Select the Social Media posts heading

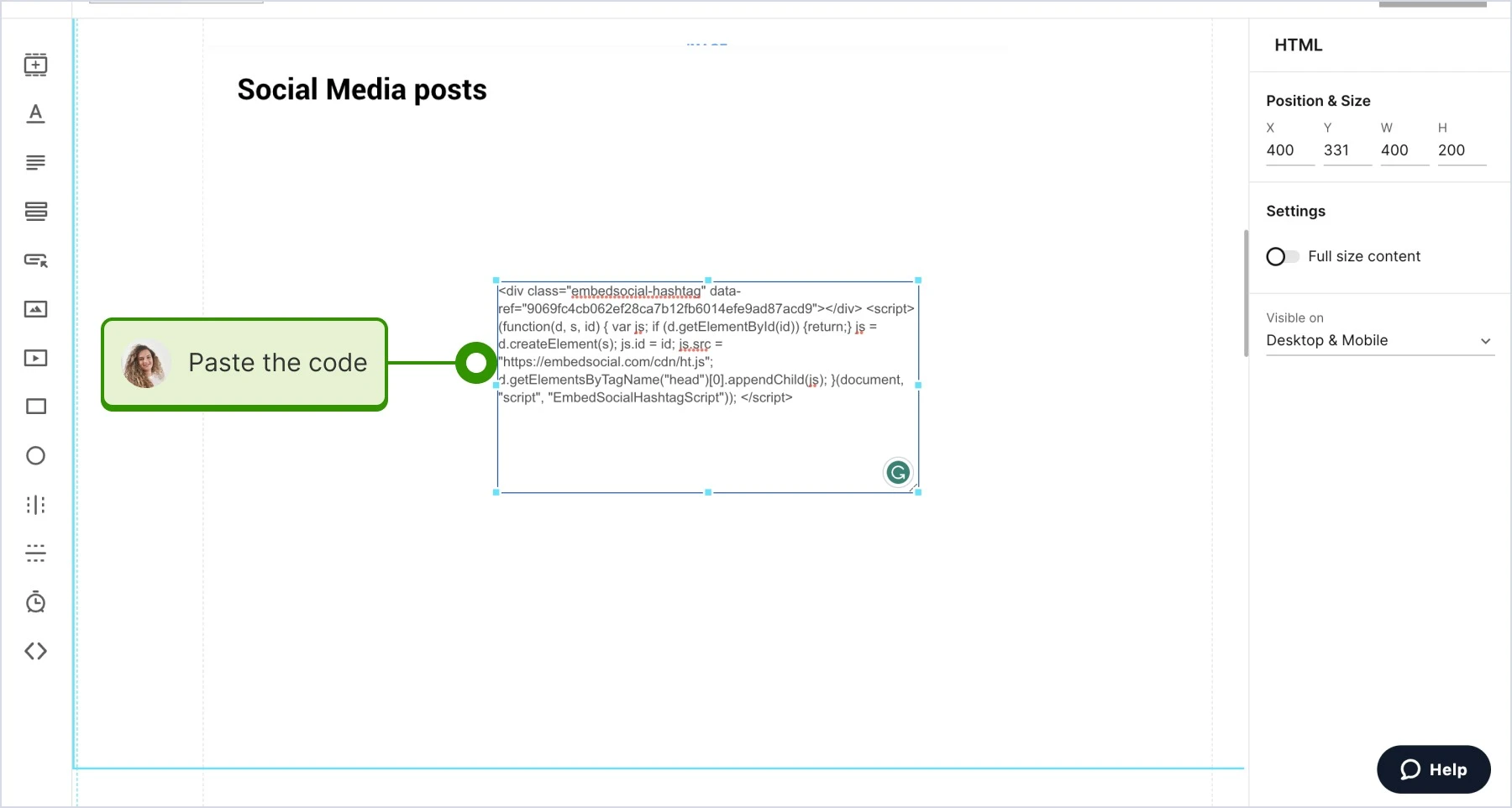tap(362, 89)
